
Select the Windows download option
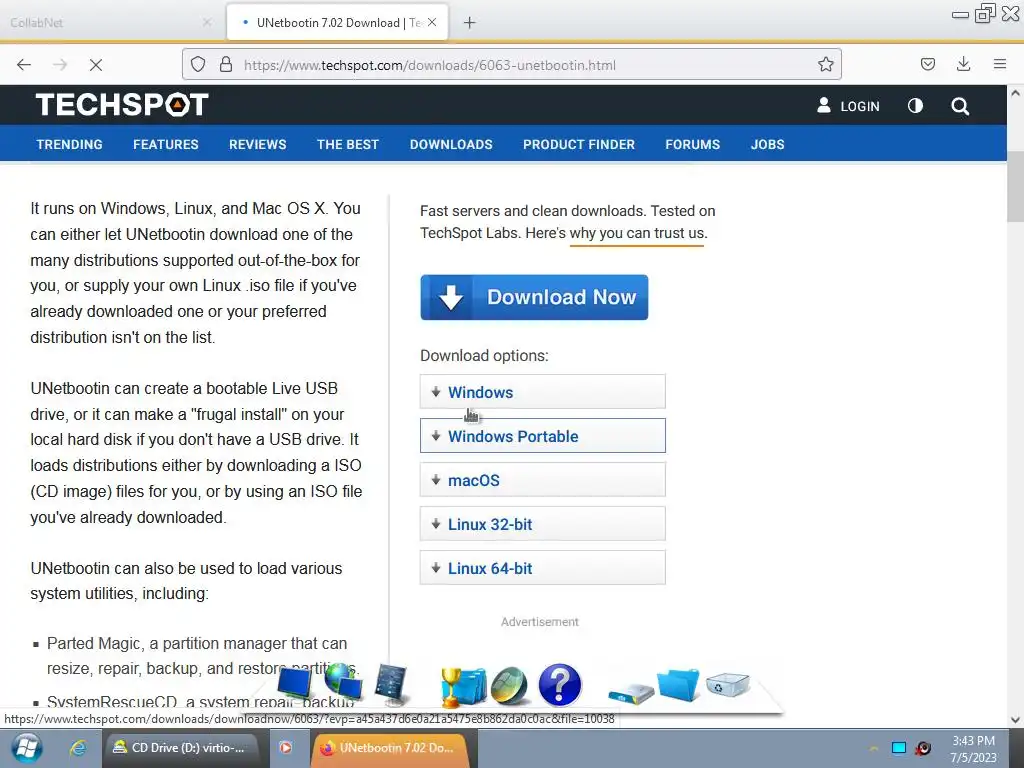click(x=543, y=392)
